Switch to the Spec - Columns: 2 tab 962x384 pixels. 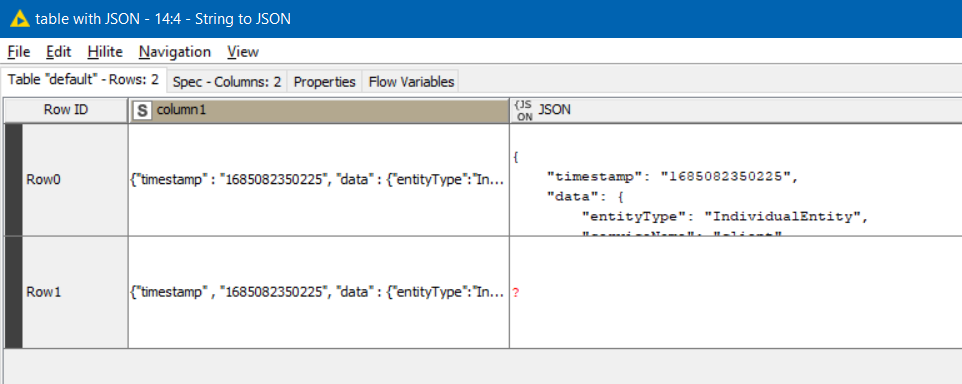227,82
